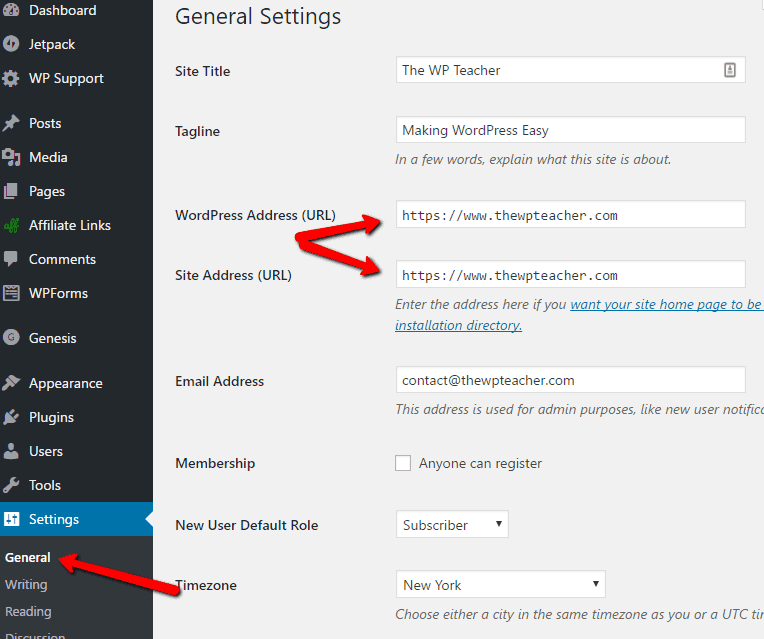Click the Media library icon
The height and width of the screenshot is (639, 764).
tap(12, 157)
